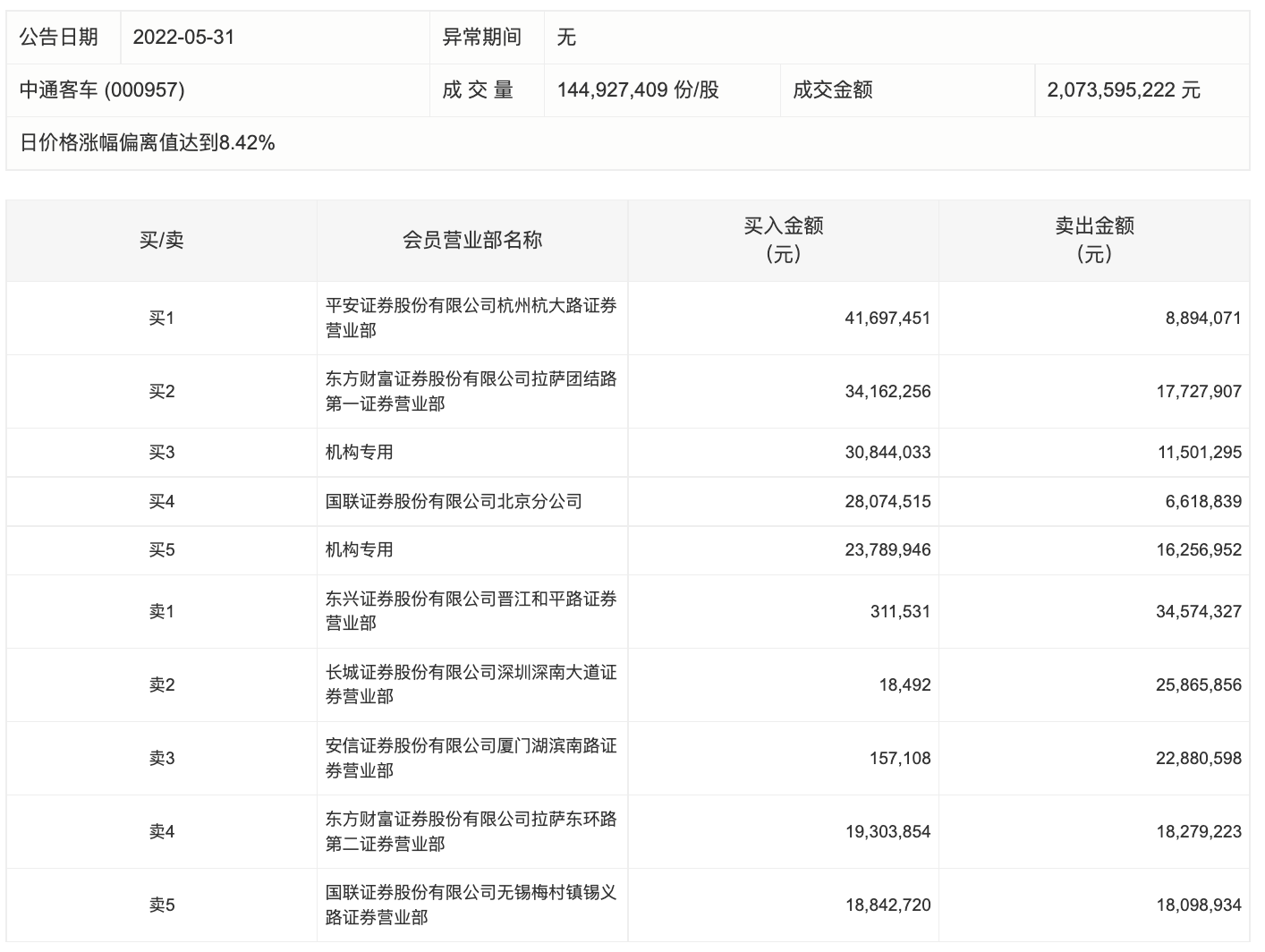The width and height of the screenshot is (1265, 952).
Task: Click the 8.42% price deviation notice text
Action: [148, 142]
